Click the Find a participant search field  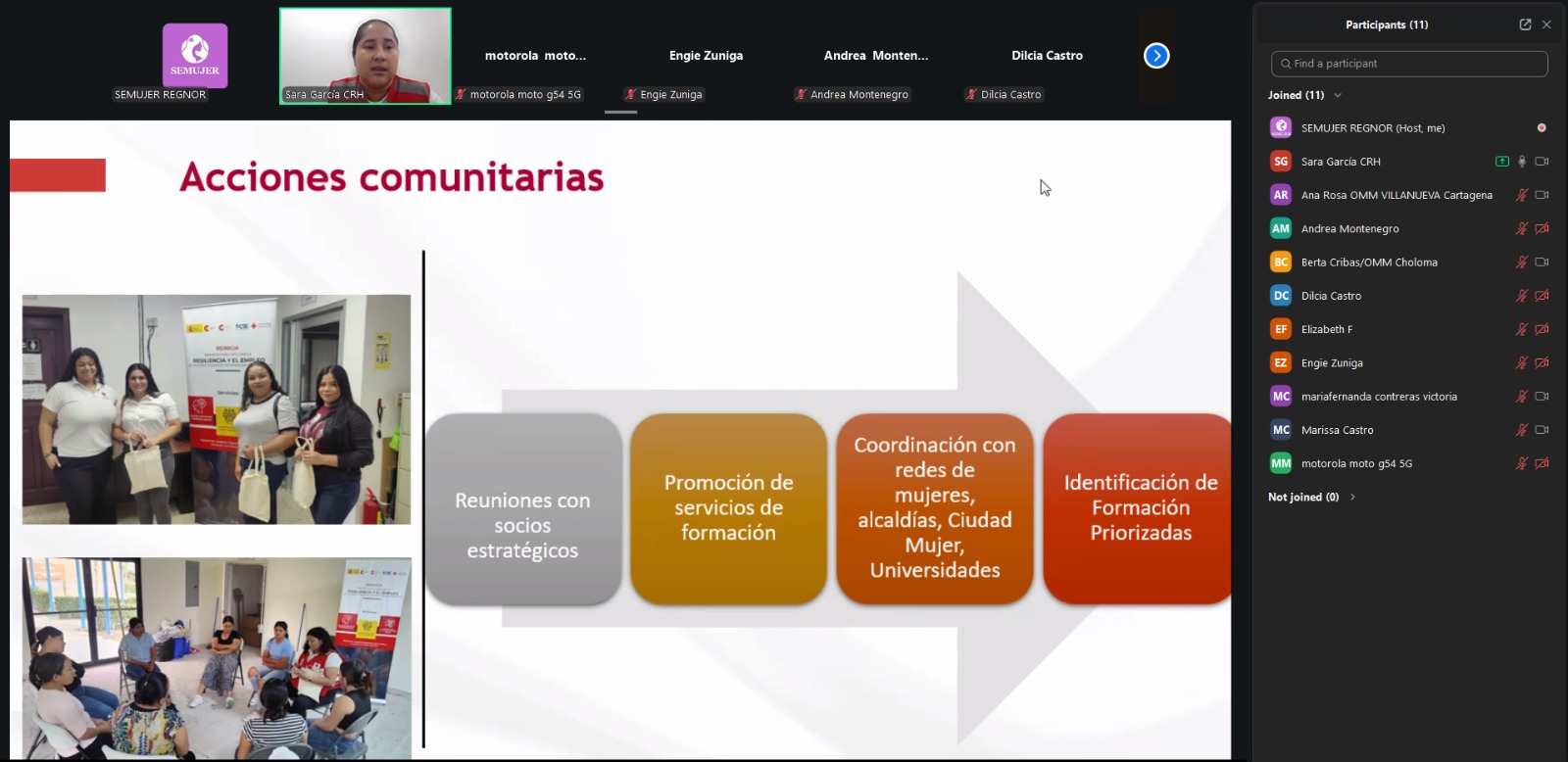click(x=1409, y=64)
